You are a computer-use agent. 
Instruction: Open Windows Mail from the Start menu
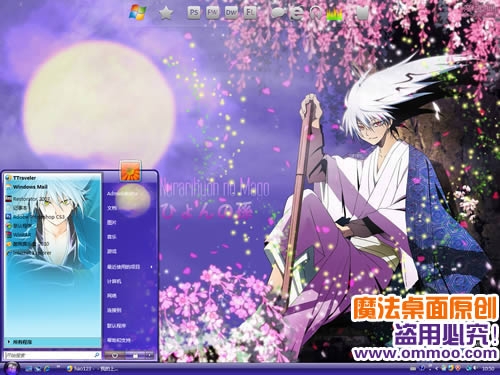coord(30,187)
